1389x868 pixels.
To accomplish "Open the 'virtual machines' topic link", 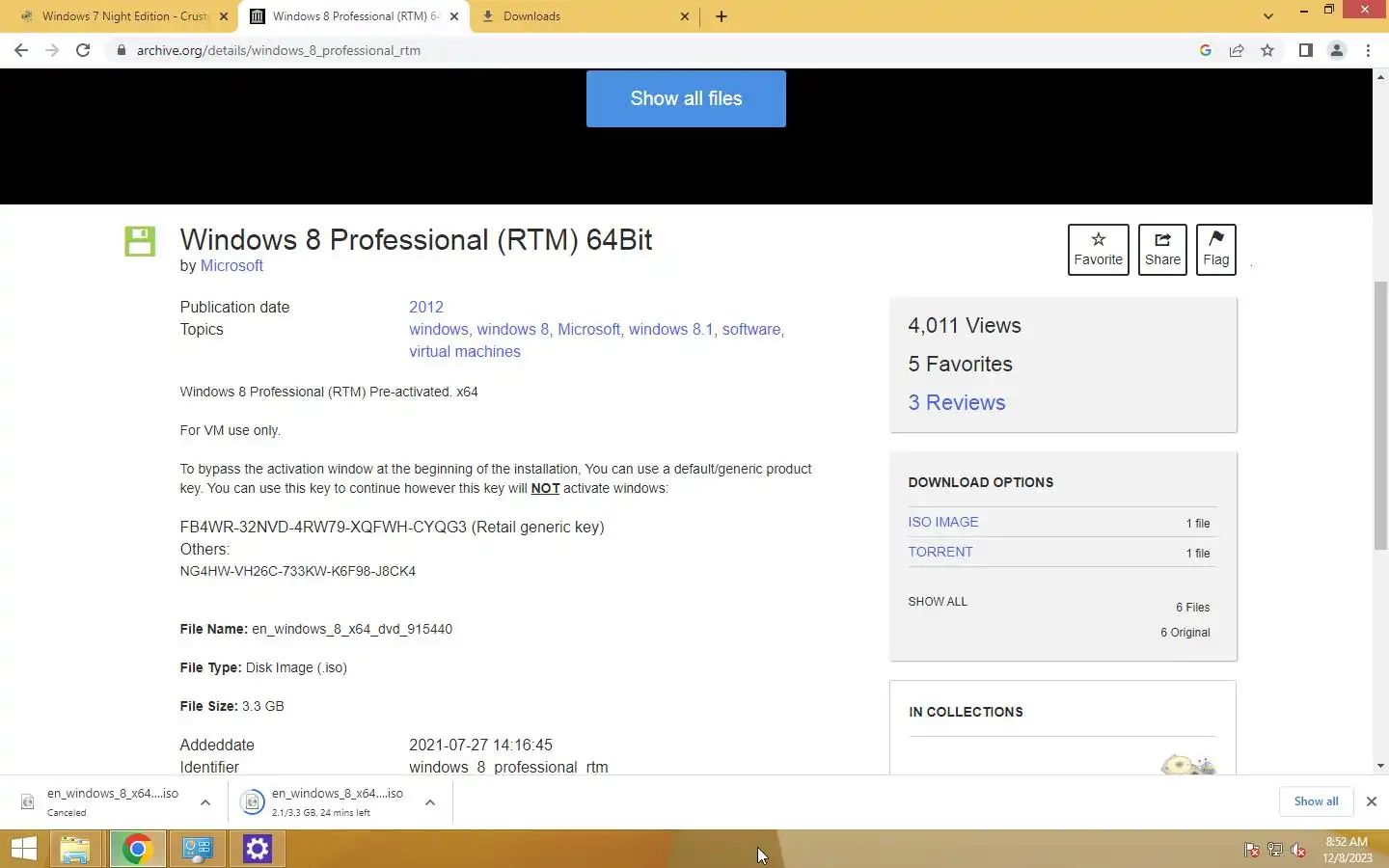I will [x=465, y=352].
